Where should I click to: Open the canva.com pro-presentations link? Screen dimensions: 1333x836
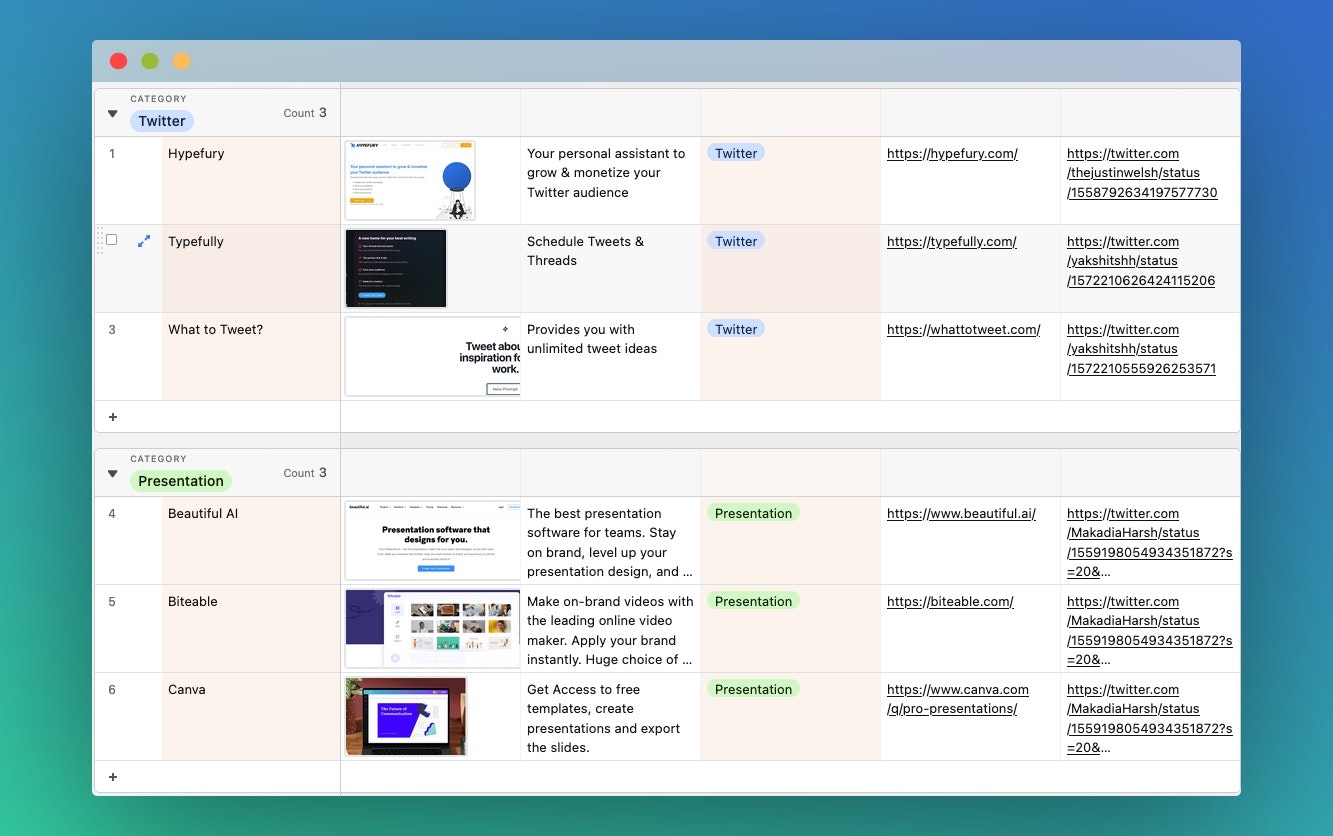[957, 699]
